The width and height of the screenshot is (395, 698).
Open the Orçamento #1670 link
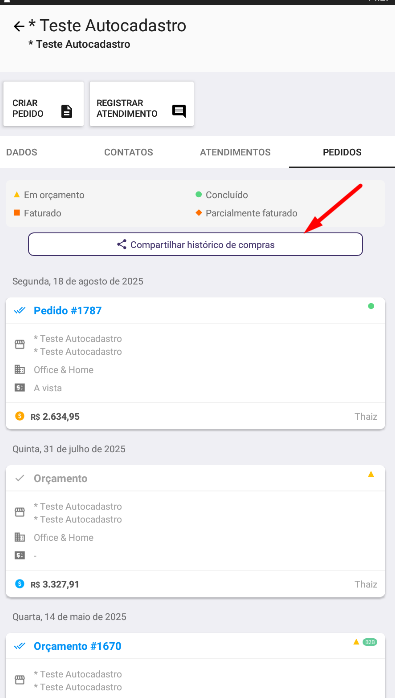point(77,646)
